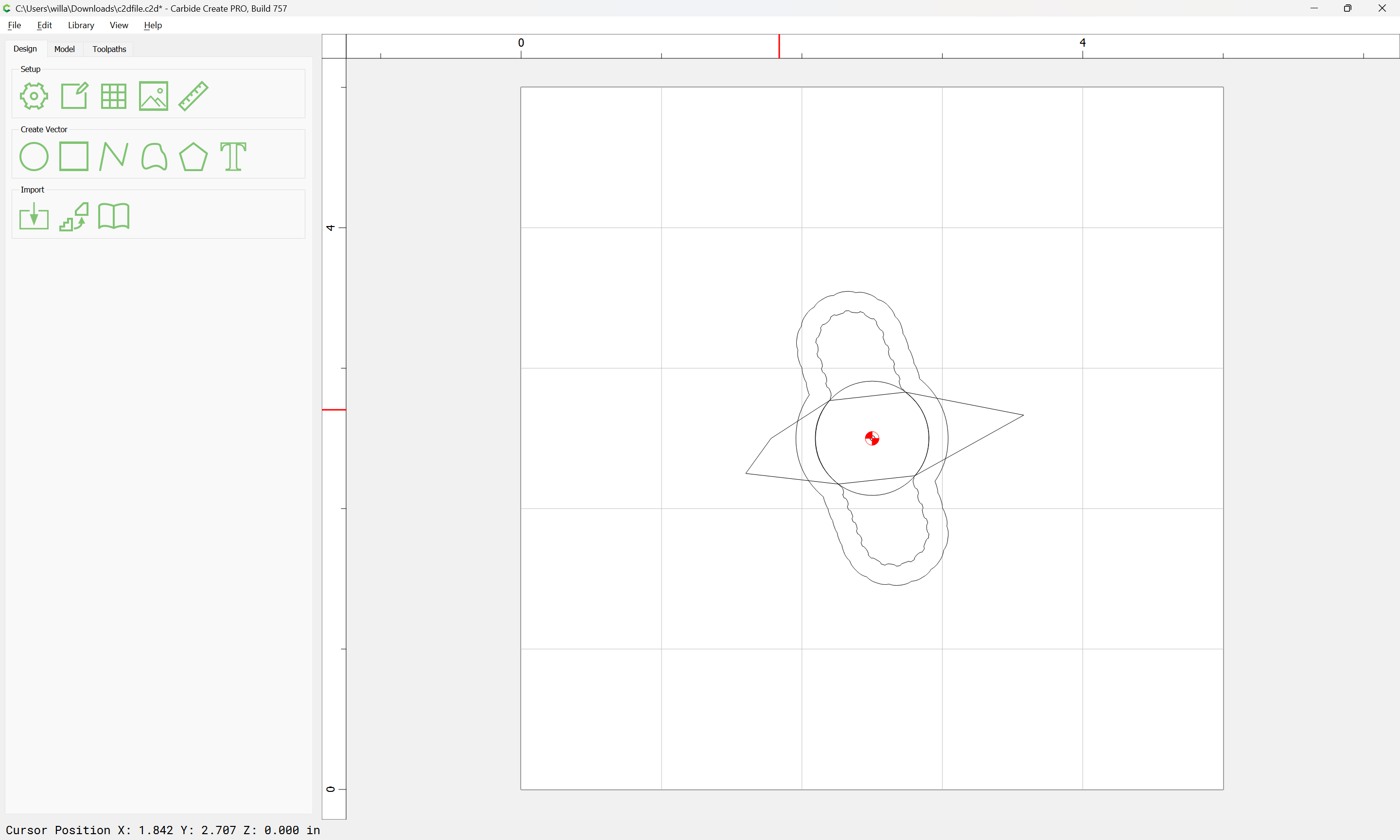Image resolution: width=1400 pixels, height=840 pixels.
Task: Click the background image icon
Action: point(153,96)
